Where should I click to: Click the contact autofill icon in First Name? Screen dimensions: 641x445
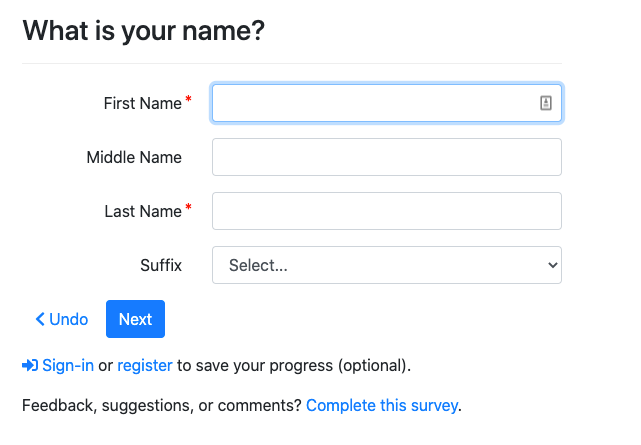pos(546,102)
